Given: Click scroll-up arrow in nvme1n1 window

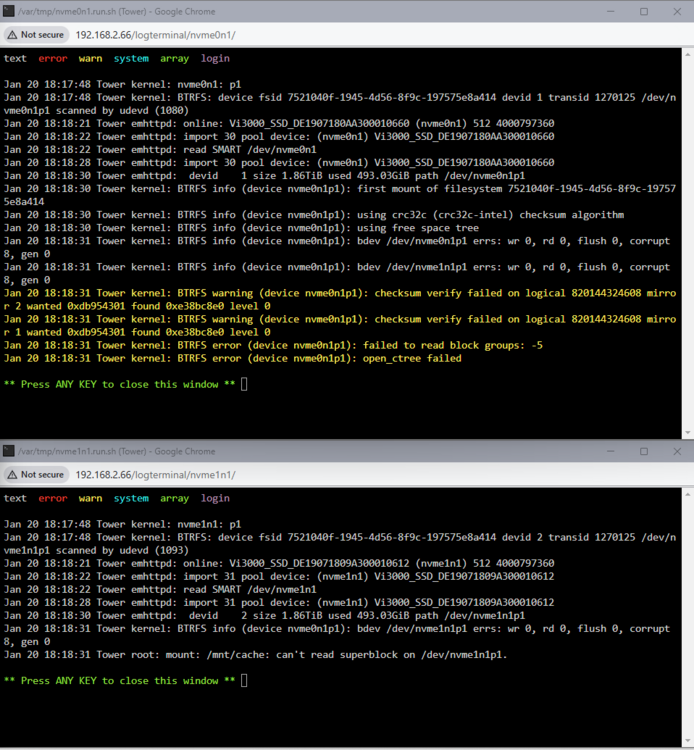Looking at the screenshot, I should click(688, 494).
